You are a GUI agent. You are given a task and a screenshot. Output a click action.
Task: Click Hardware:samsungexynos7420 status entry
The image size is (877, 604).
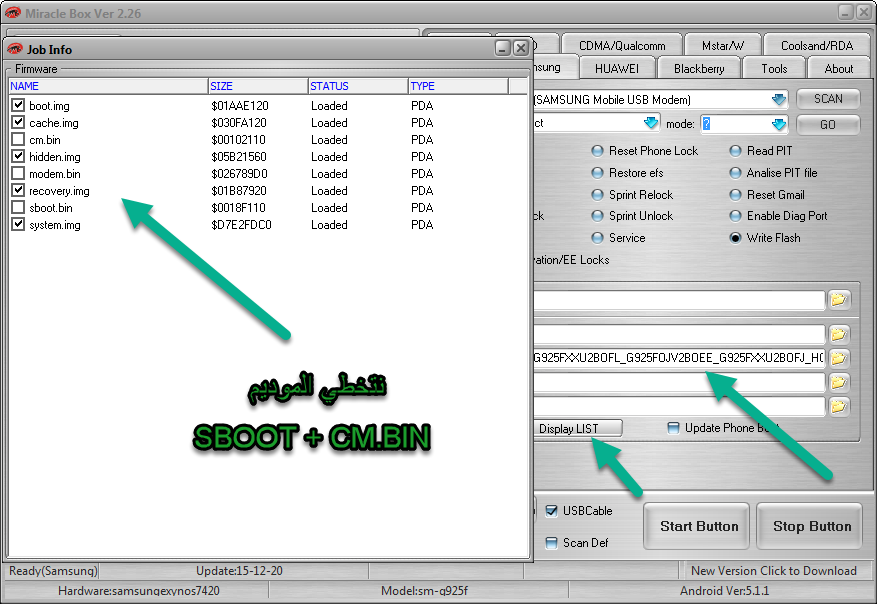pyautogui.click(x=139, y=591)
